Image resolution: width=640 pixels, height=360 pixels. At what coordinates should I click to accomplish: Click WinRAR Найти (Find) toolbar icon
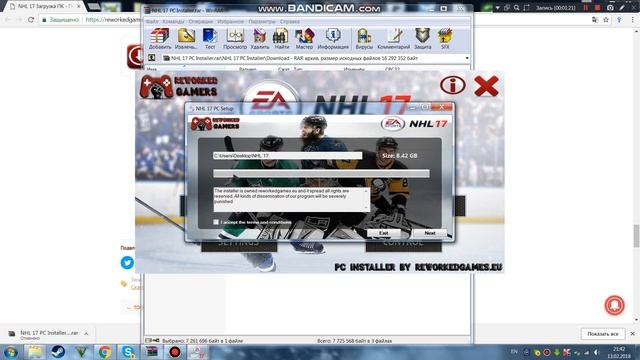click(281, 39)
